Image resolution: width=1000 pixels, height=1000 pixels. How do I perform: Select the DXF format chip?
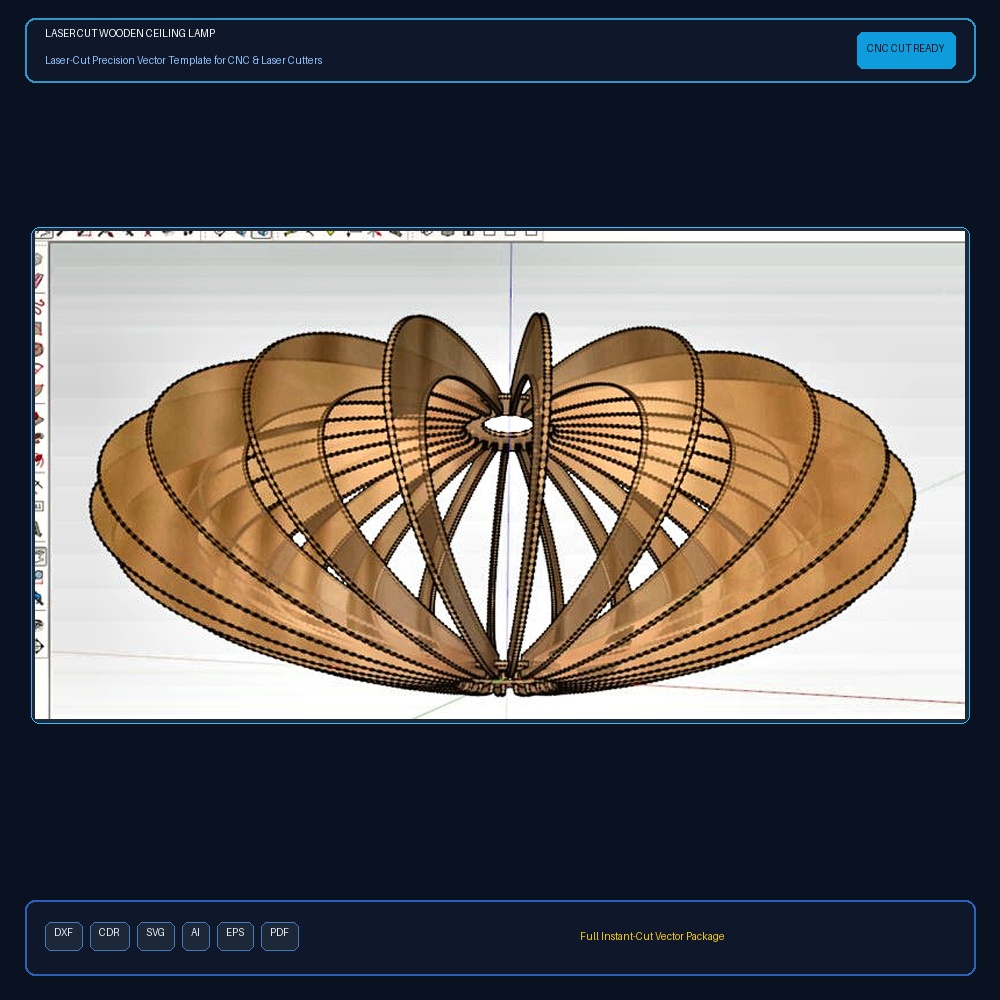[x=64, y=936]
